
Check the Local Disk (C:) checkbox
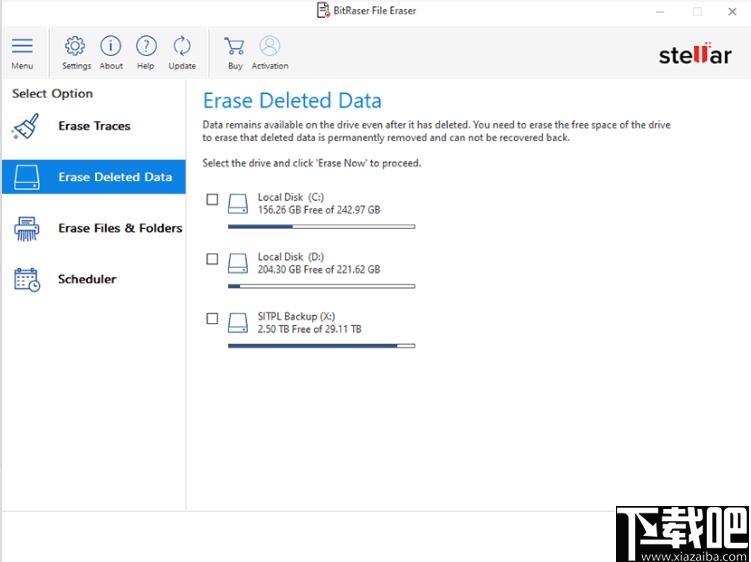click(x=212, y=199)
